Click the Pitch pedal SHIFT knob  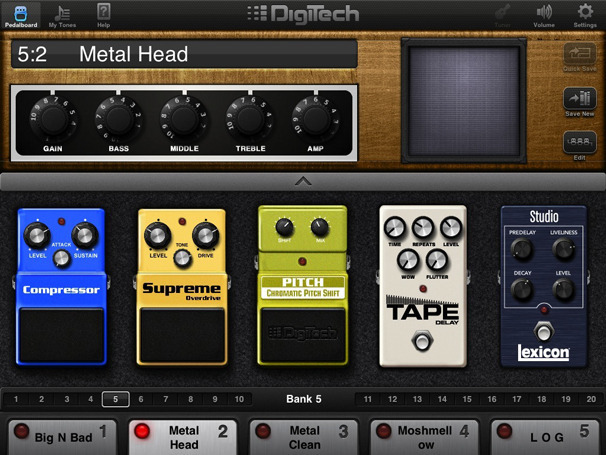[284, 227]
